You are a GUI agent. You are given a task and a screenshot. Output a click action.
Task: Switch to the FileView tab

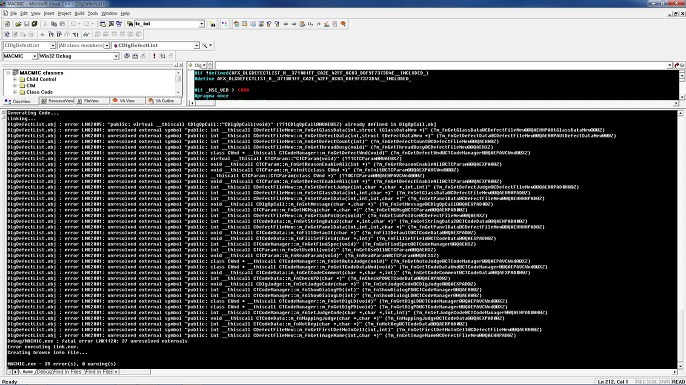[x=92, y=101]
